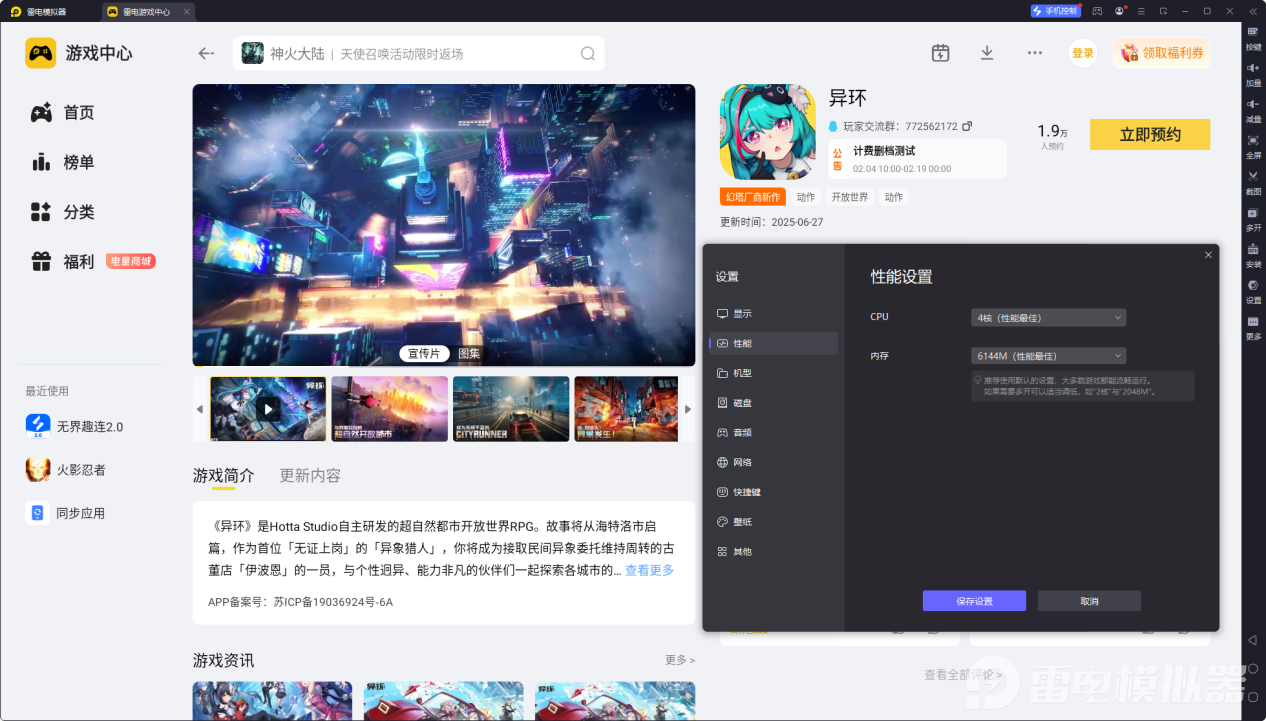
Task: Select the CITYRUNNER thumbnail
Action: (x=511, y=408)
